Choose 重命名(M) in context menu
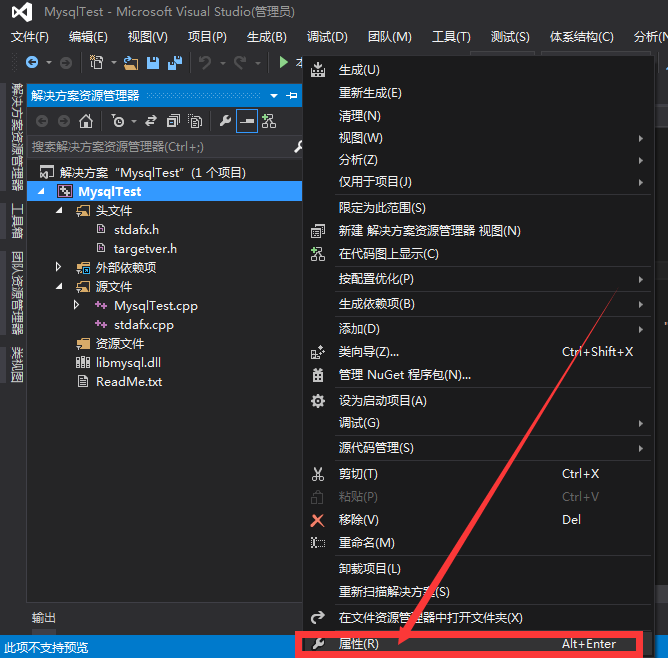The height and width of the screenshot is (658, 668). [x=478, y=543]
